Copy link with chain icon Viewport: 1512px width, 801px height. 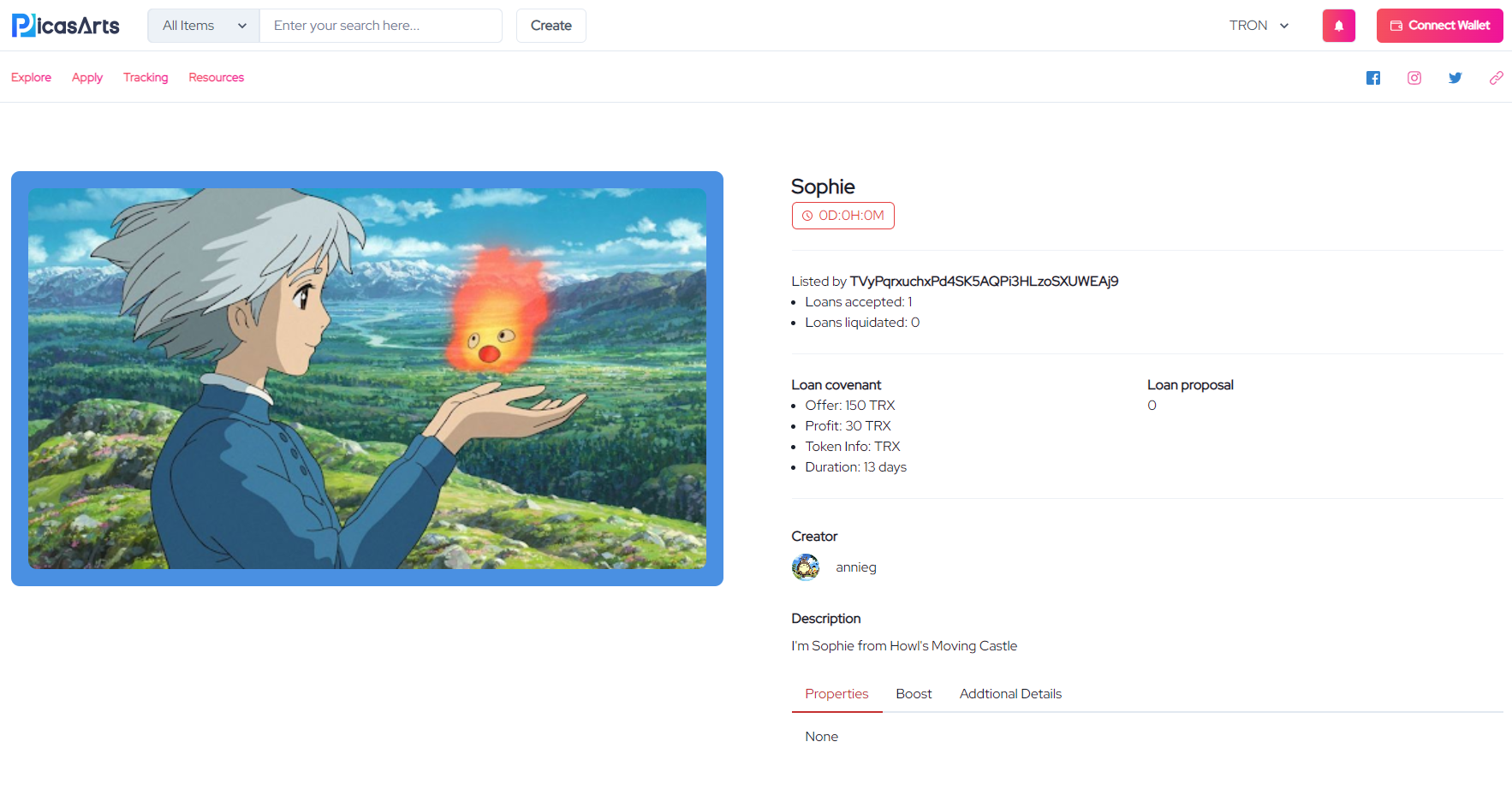(x=1497, y=78)
